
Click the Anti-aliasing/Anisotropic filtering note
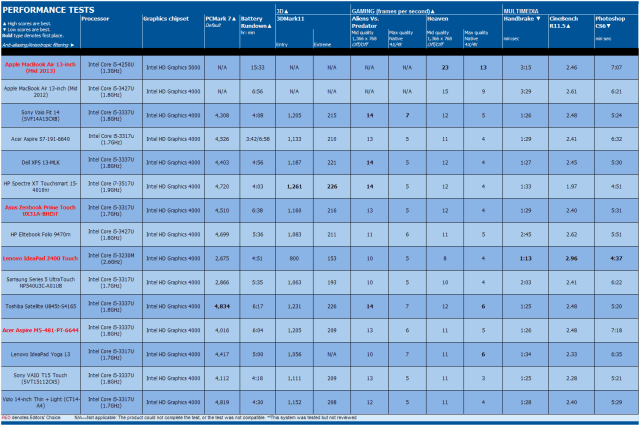coord(38,45)
